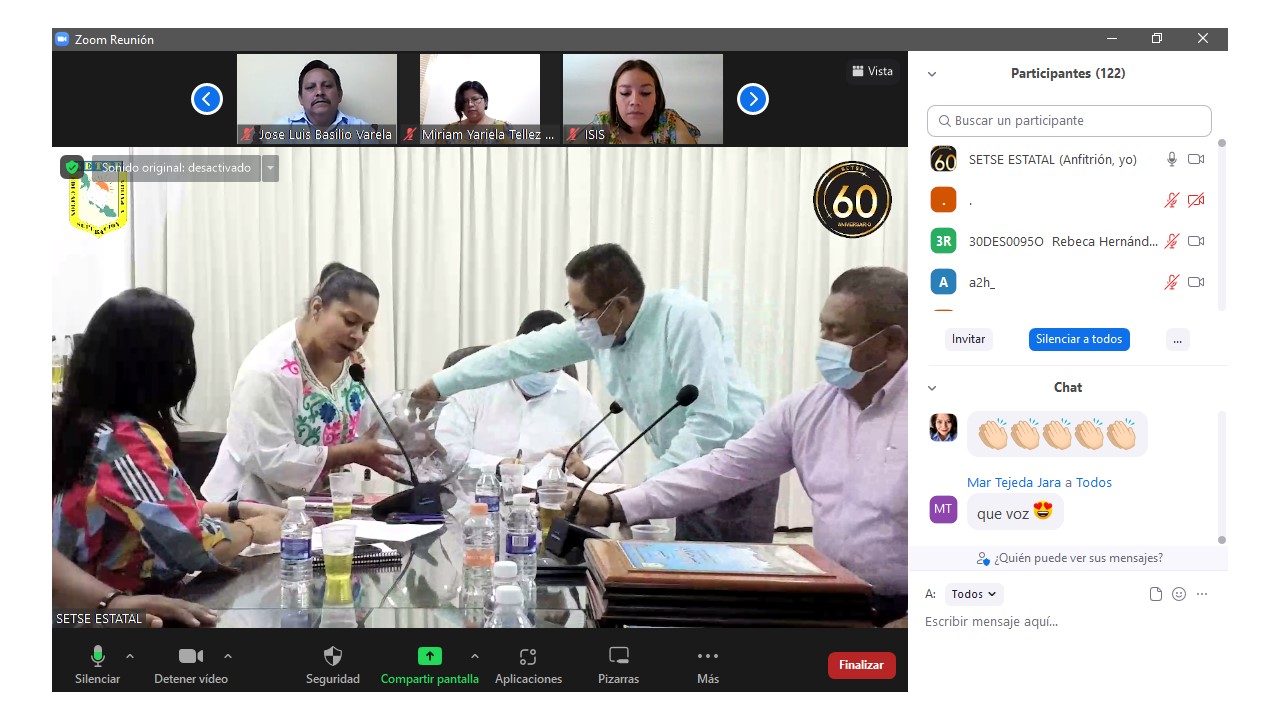Expand audio options arrow beside Silenciar
This screenshot has width=1280, height=720.
pos(130,656)
